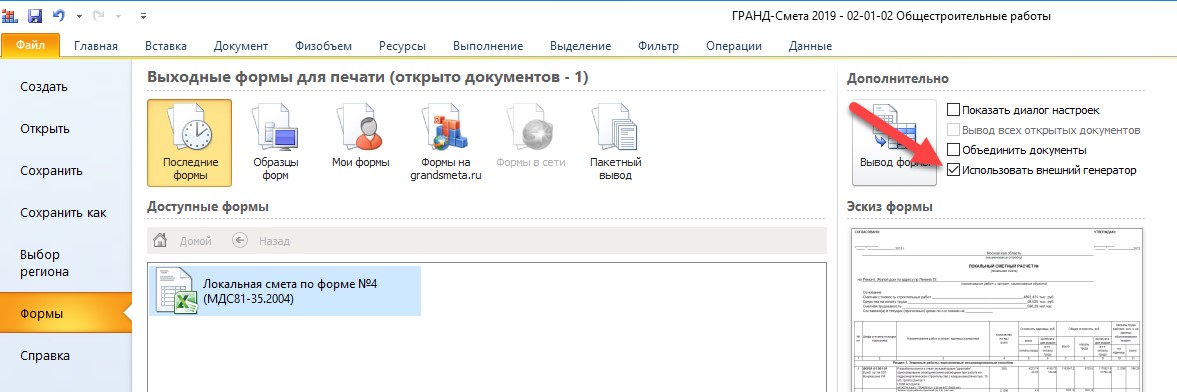
Task: Open the Фильтр ribbon tab
Action: click(658, 47)
